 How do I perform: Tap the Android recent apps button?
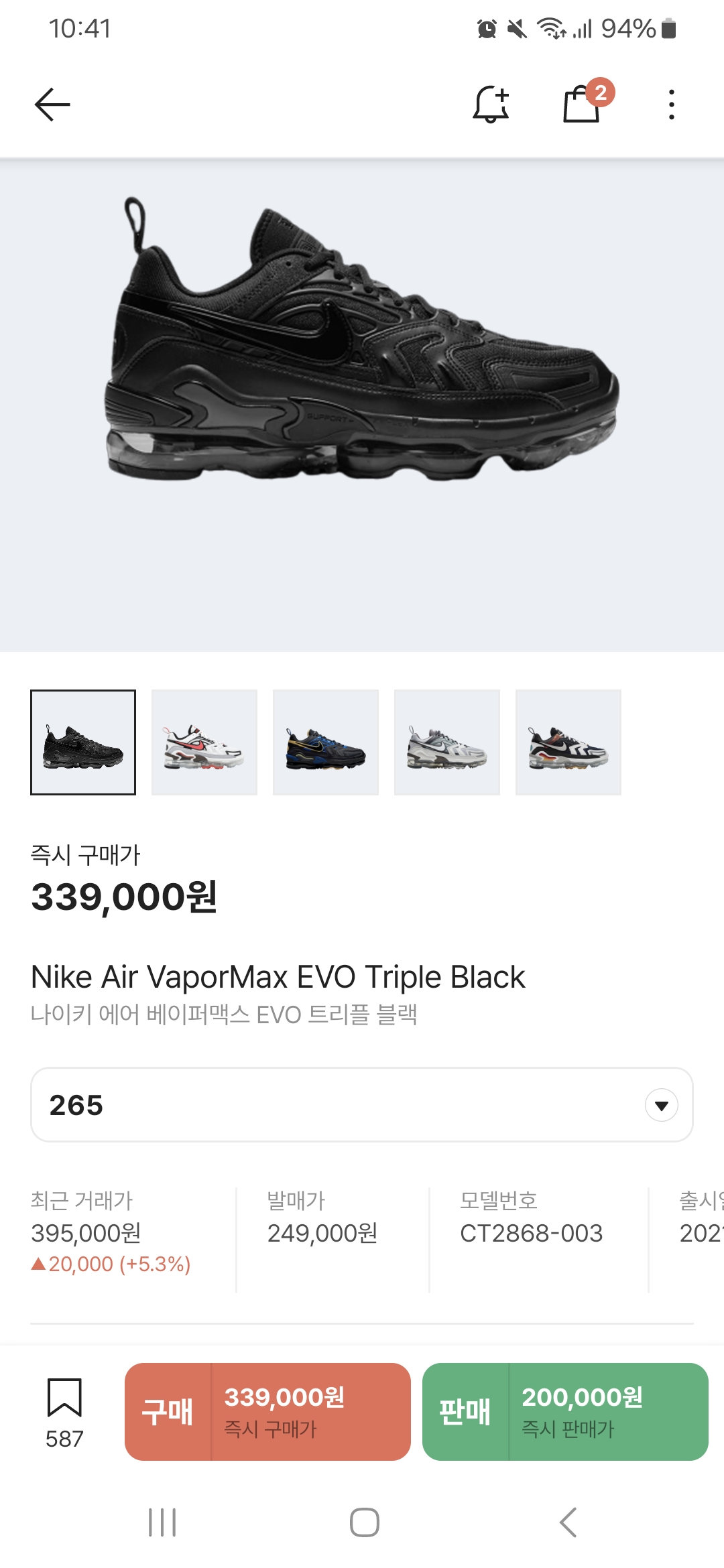tap(162, 1522)
